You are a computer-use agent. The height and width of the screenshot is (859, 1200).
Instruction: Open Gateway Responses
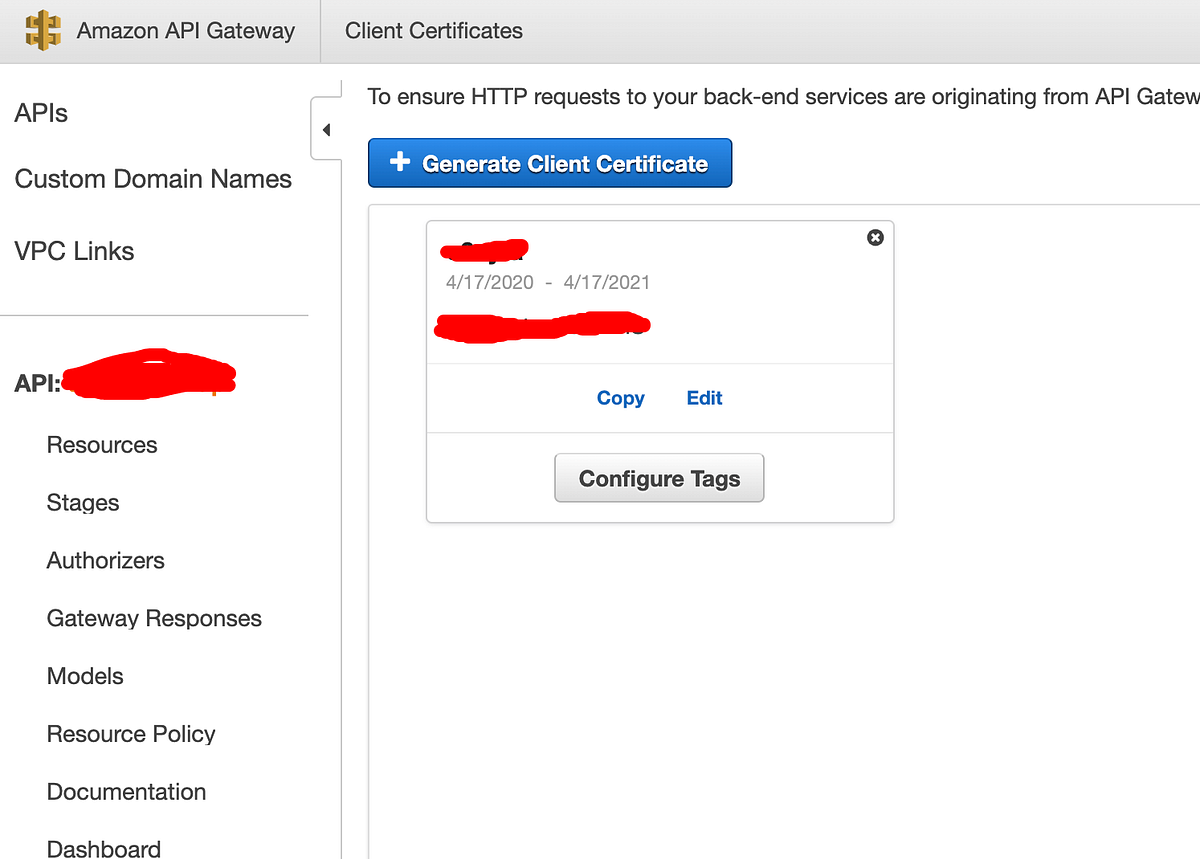[153, 618]
